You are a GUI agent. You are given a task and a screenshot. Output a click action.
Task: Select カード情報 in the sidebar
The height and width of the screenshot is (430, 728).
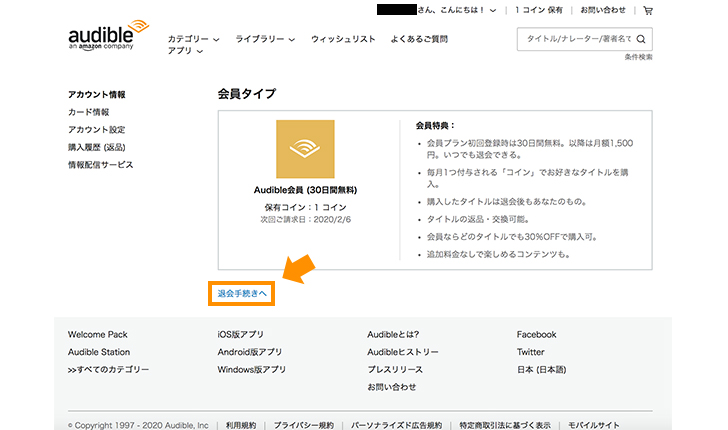pos(88,112)
